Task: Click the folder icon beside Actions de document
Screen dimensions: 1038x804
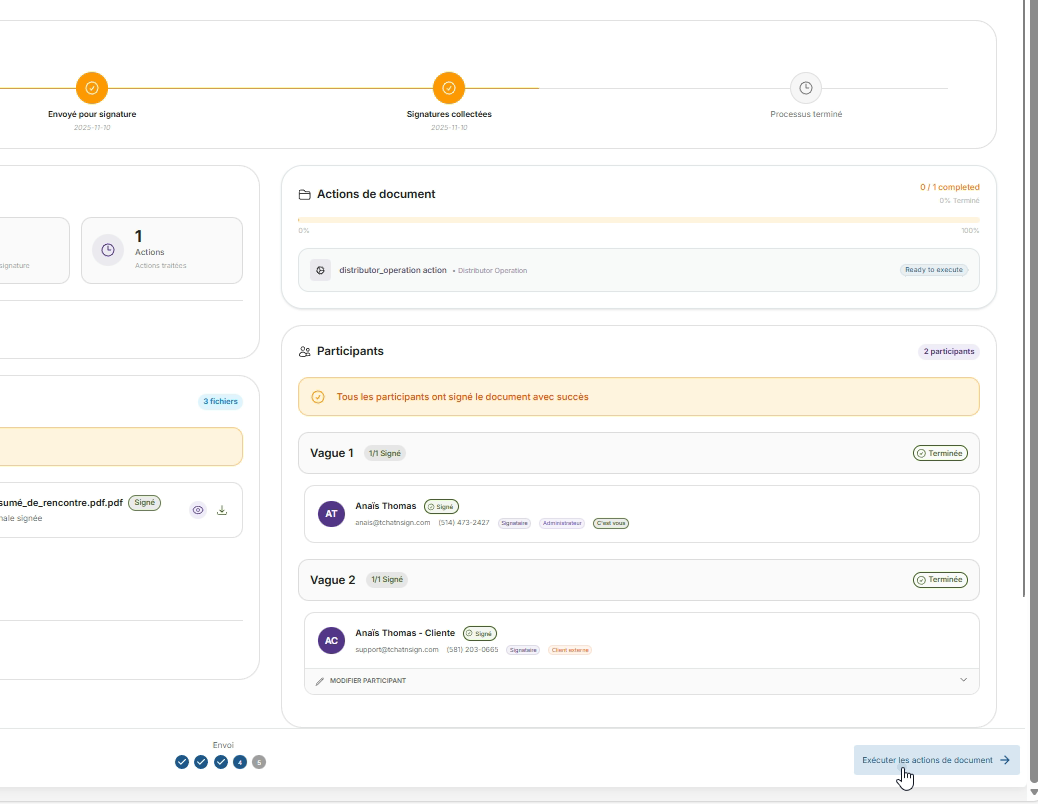Action: tap(305, 195)
